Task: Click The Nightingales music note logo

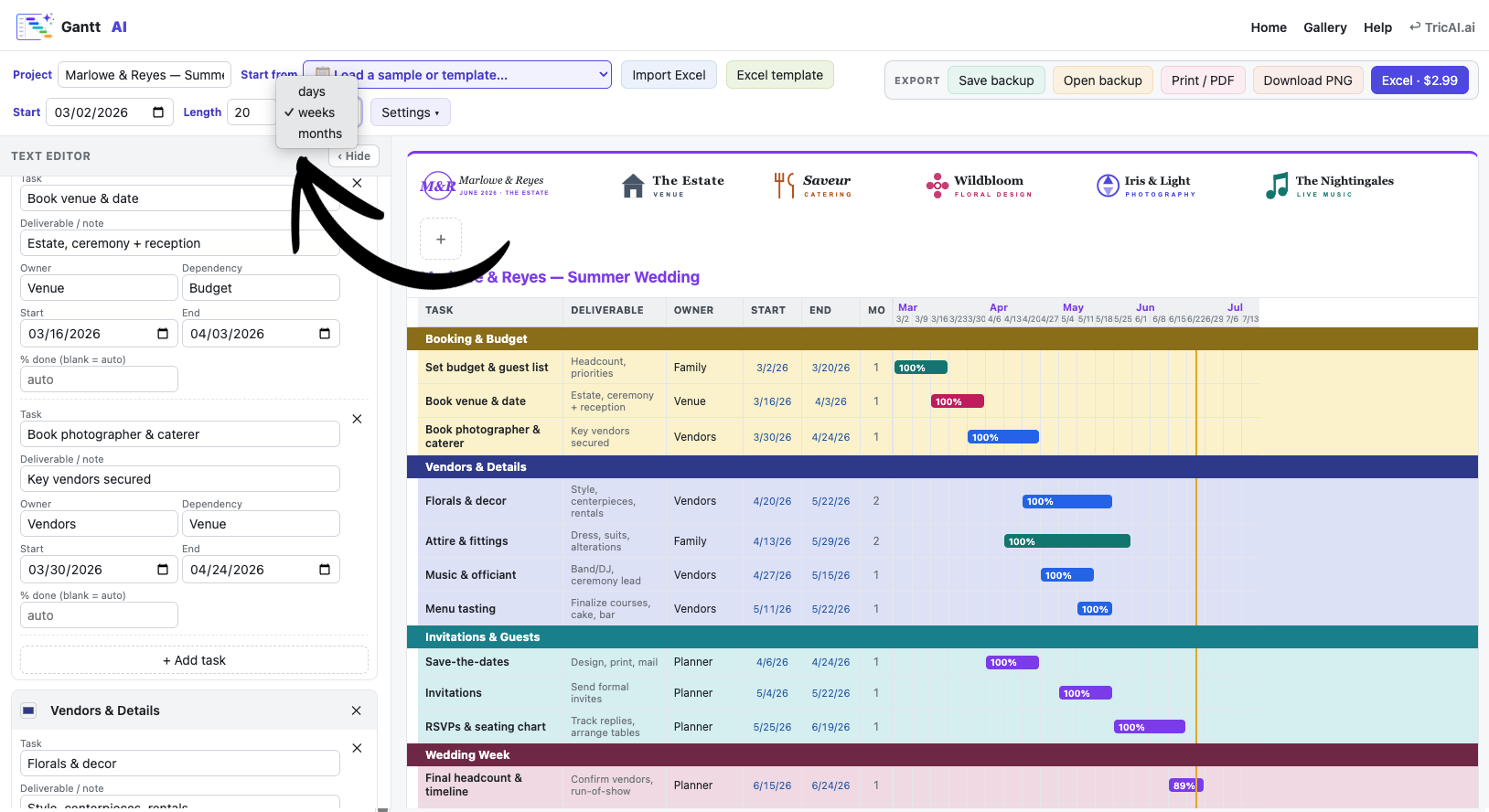Action: (1330, 186)
